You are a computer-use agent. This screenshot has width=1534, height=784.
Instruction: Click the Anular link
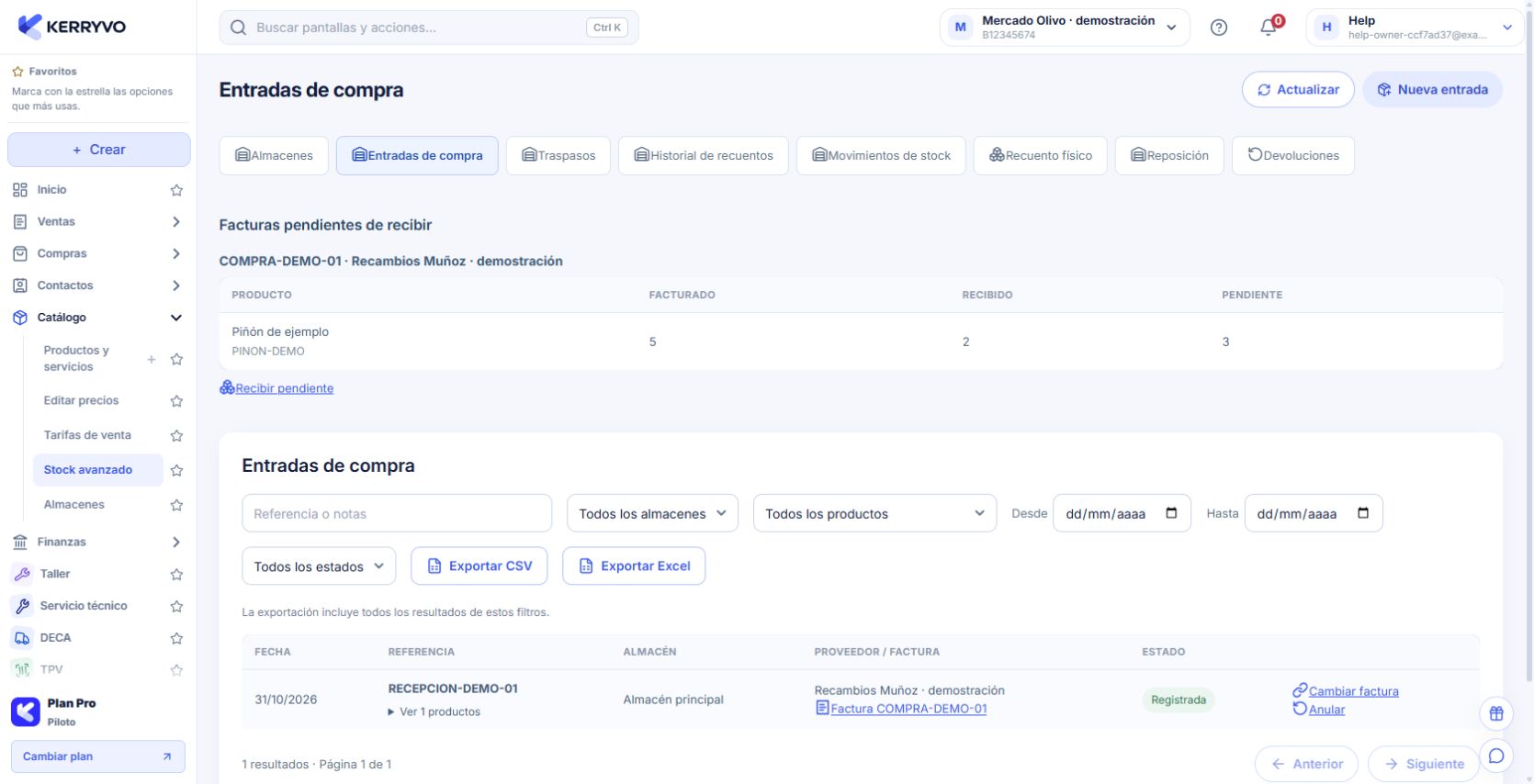click(1319, 710)
